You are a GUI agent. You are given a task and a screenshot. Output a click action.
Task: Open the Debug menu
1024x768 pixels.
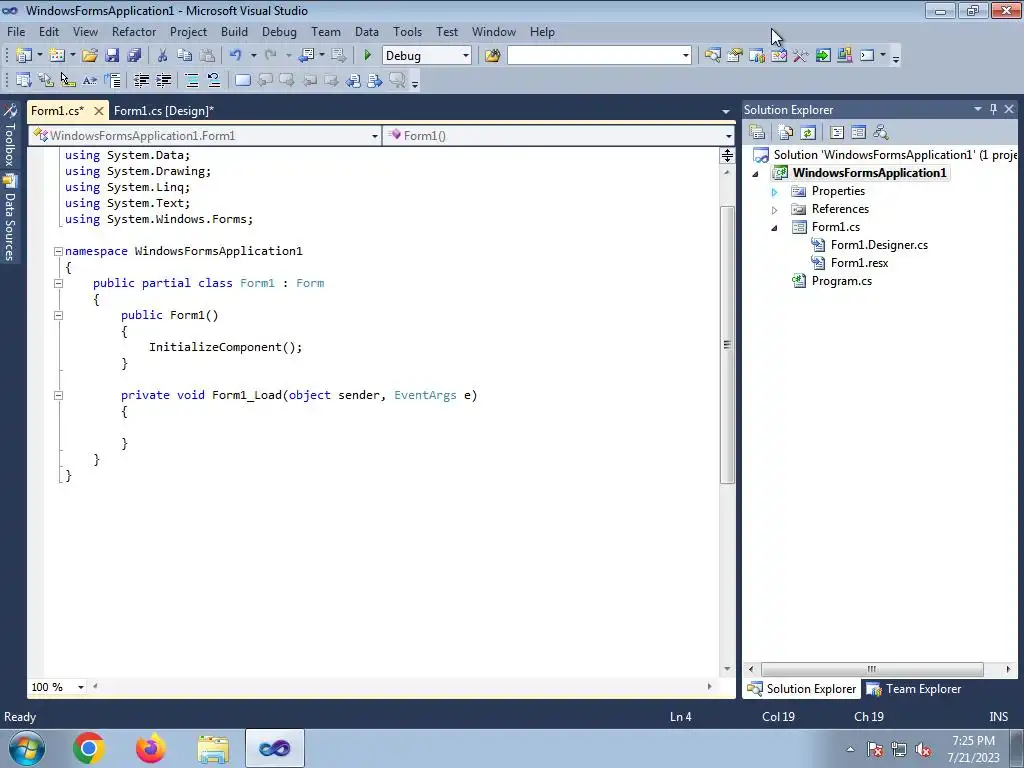[279, 31]
